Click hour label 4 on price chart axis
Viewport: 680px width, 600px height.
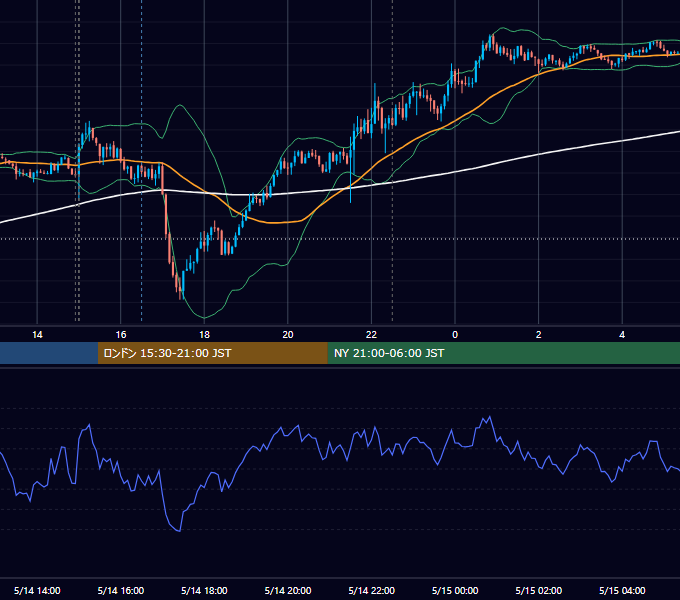click(622, 335)
